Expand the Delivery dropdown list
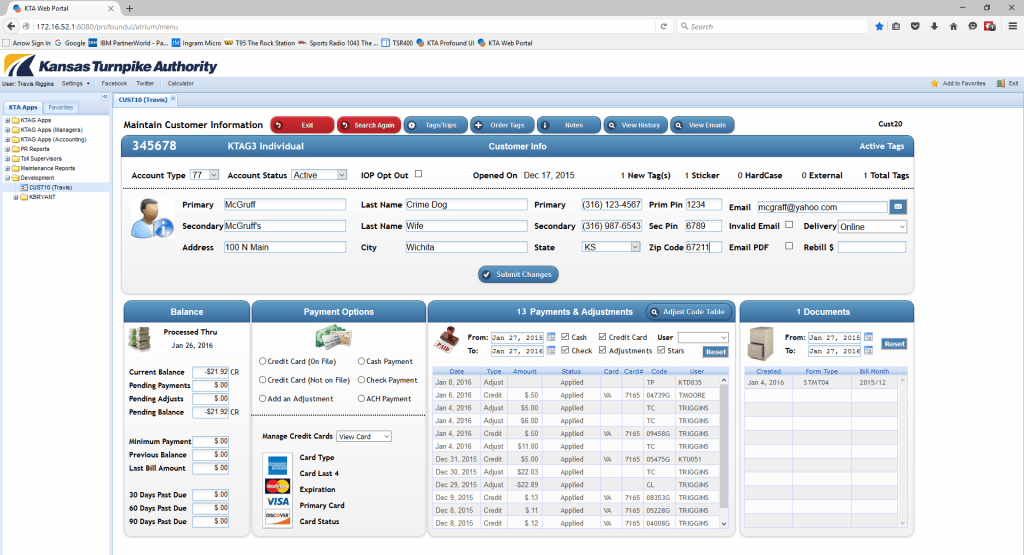Screen dimensions: 1024x555 (x=872, y=227)
